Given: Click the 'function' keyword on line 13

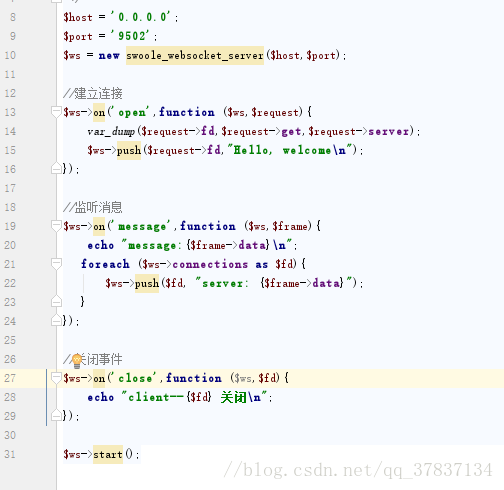Looking at the screenshot, I should coord(187,112).
